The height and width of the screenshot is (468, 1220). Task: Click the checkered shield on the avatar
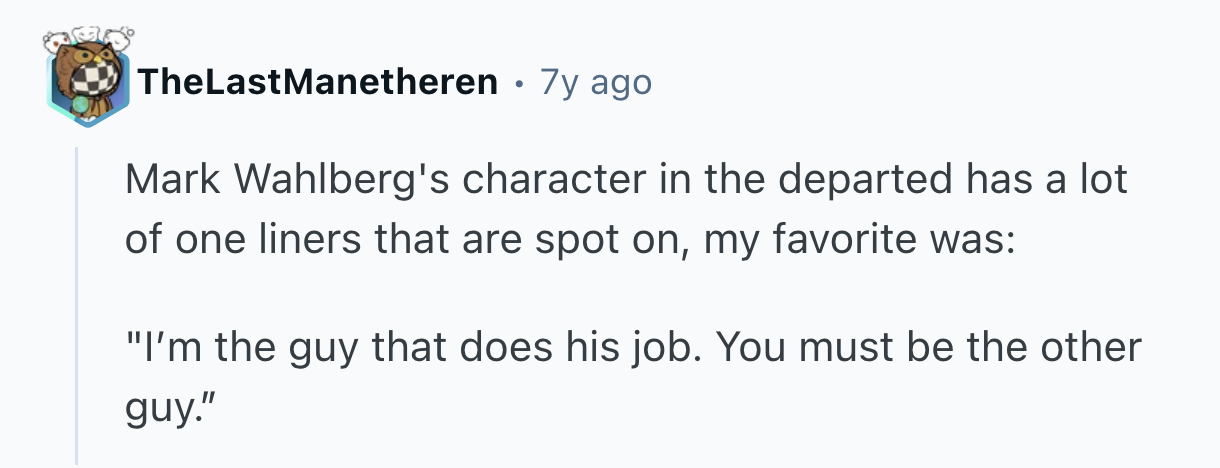97,80
